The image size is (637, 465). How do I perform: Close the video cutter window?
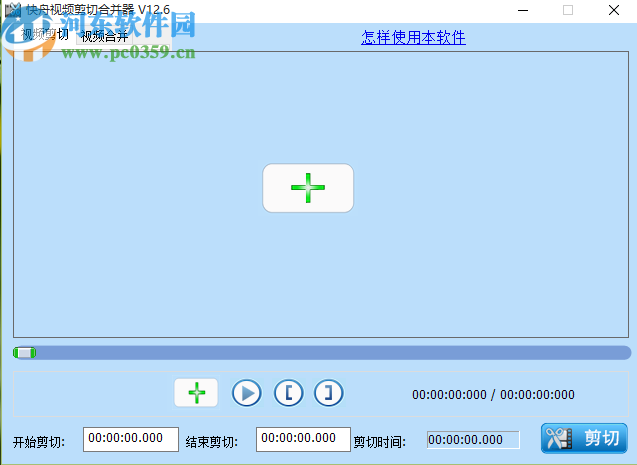pos(613,10)
